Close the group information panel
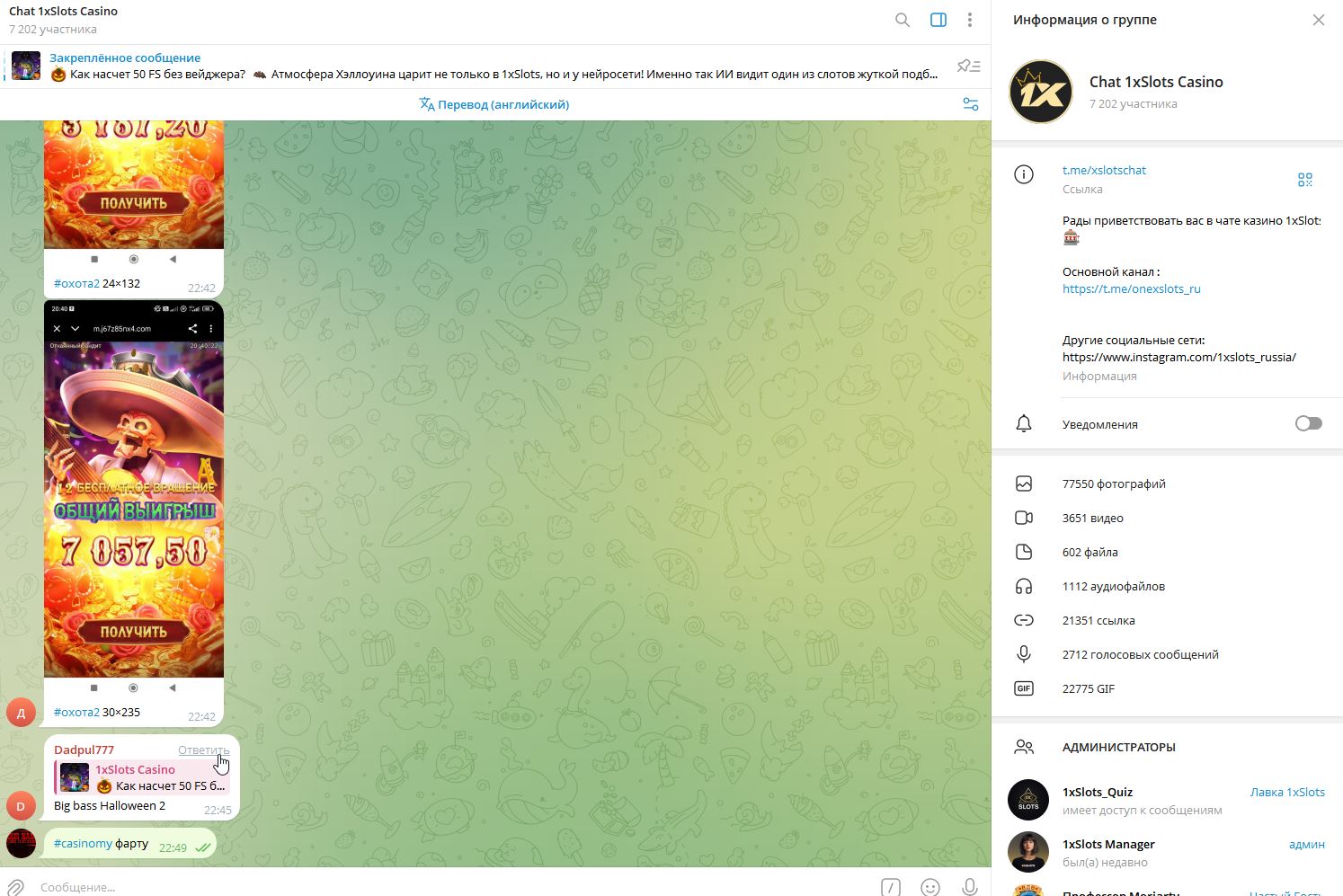The image size is (1343, 896). [1319, 20]
